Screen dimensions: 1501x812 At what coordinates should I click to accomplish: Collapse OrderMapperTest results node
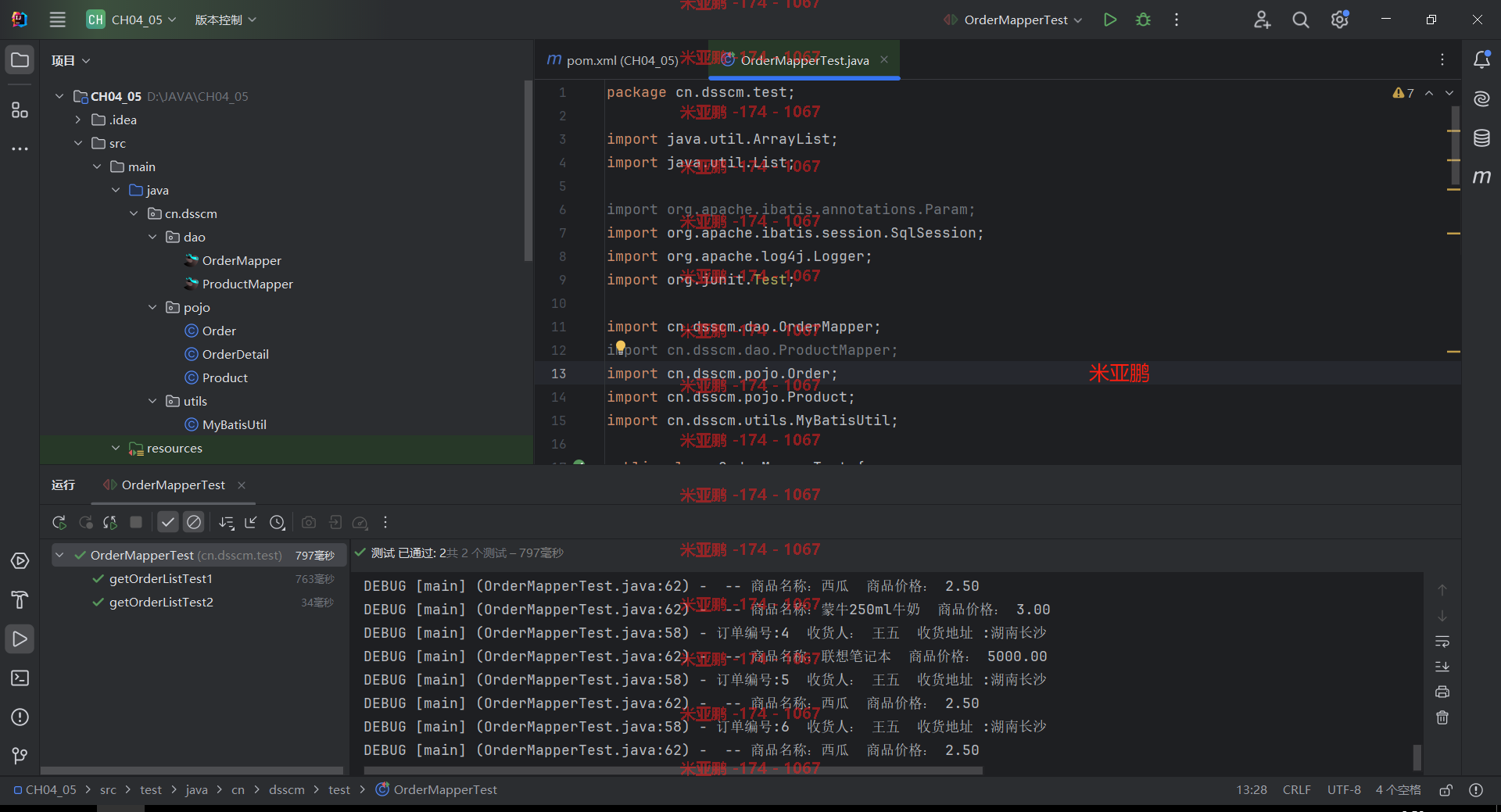59,555
